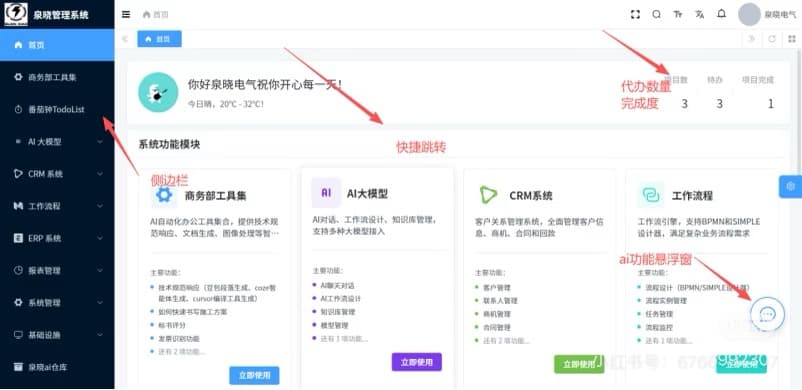Click the 合同管理 feature item
The height and width of the screenshot is (390, 802).
point(497,328)
